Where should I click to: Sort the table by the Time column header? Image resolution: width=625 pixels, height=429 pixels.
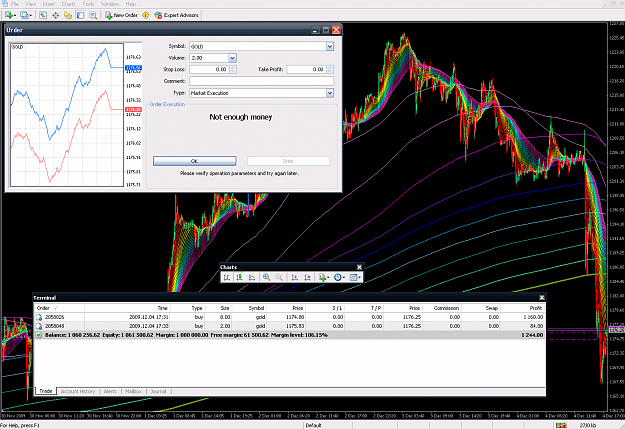[x=127, y=308]
